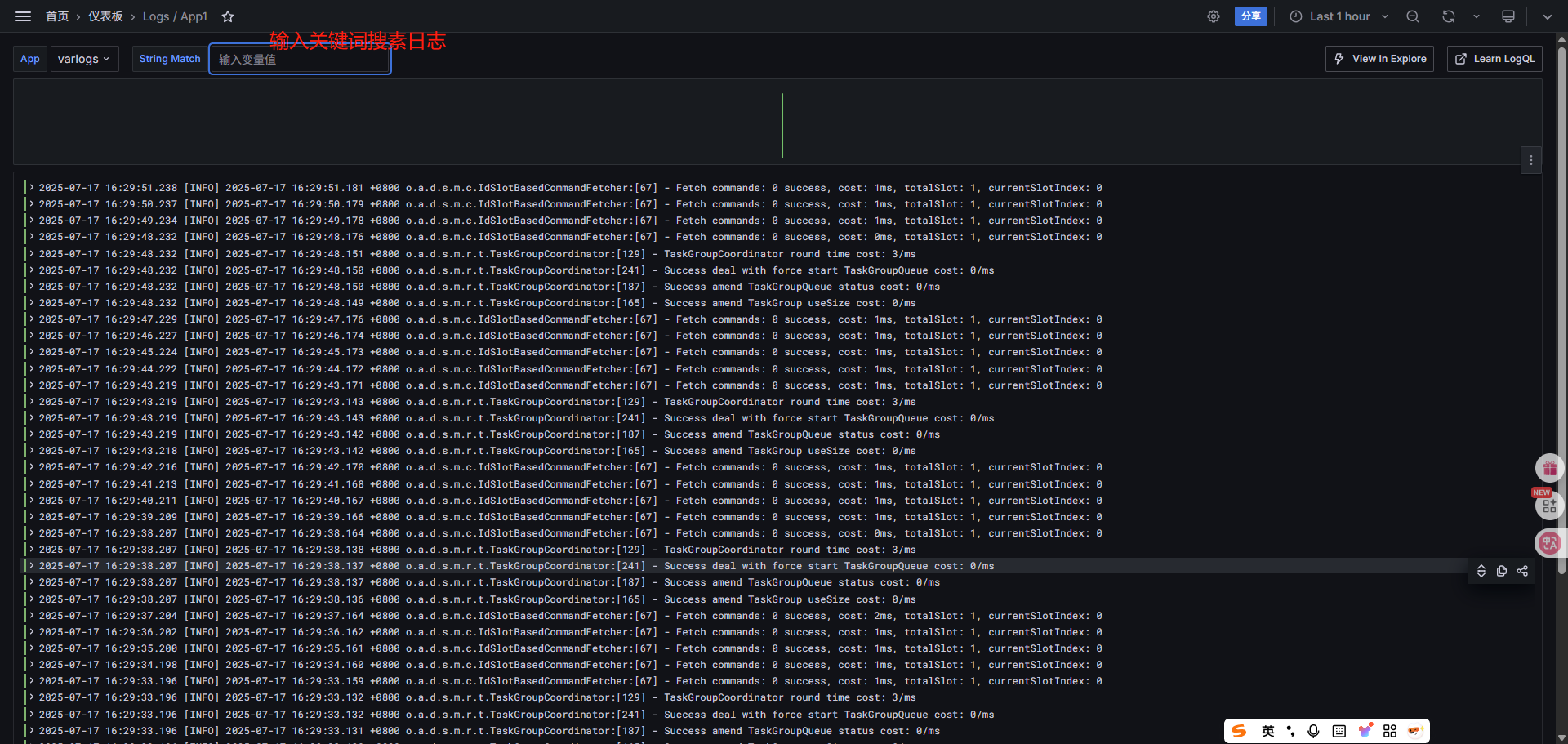Enter kiosk mode via the TV icon

(1508, 16)
